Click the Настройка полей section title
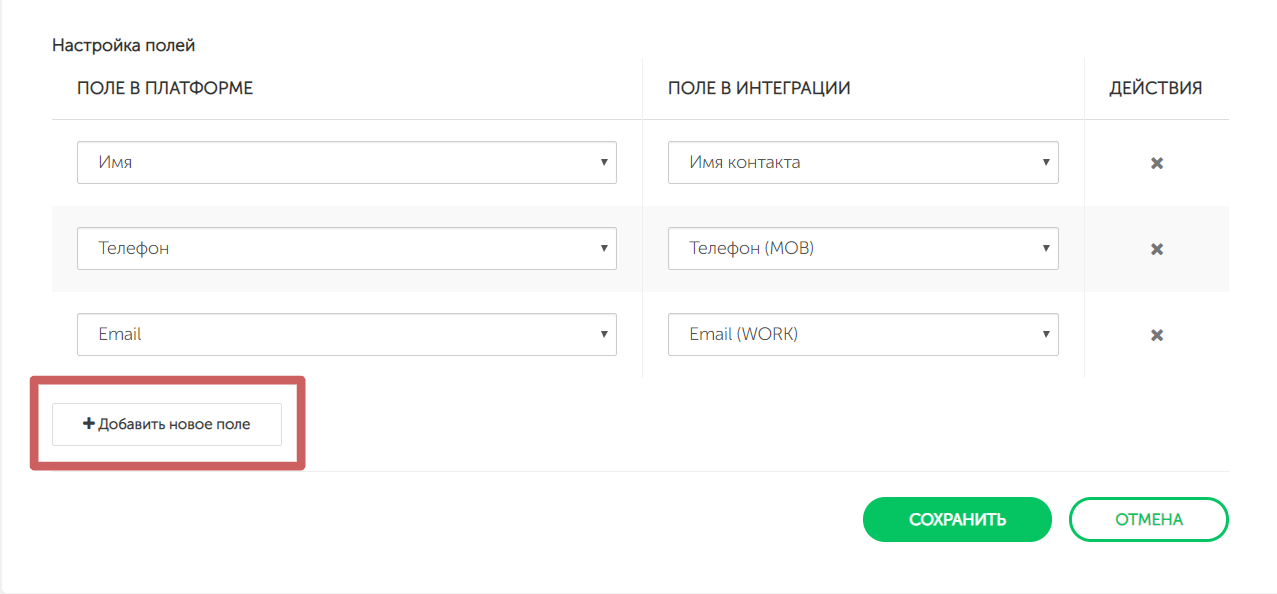The height and width of the screenshot is (594, 1277). click(123, 45)
